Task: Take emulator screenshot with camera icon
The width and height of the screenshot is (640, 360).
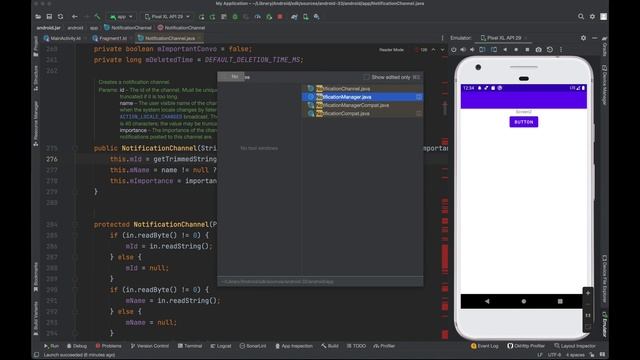Action: click(x=538, y=49)
